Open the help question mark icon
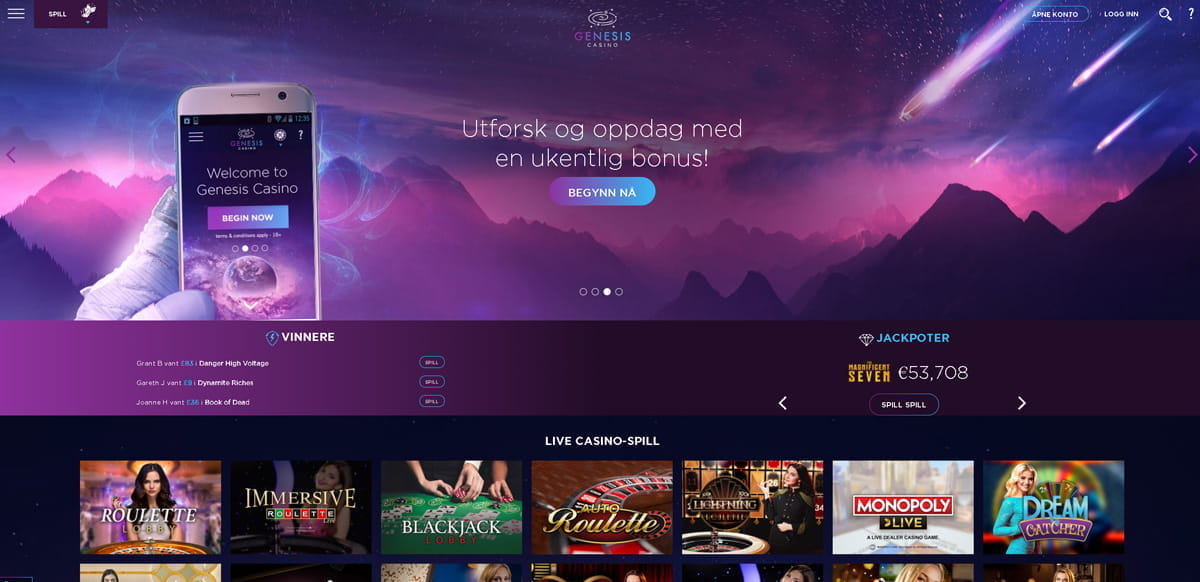 click(x=1191, y=14)
